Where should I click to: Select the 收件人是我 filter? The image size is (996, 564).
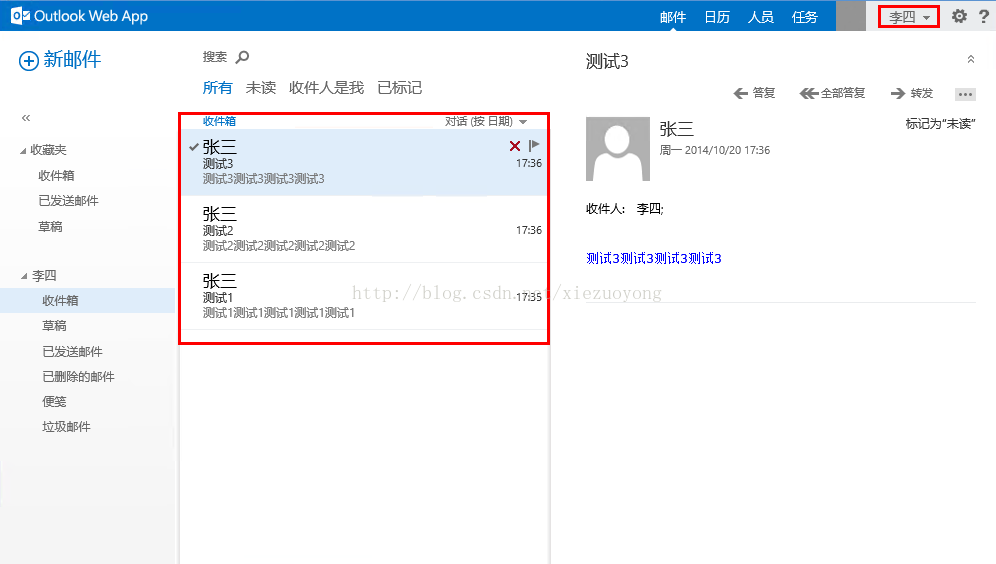[x=326, y=88]
